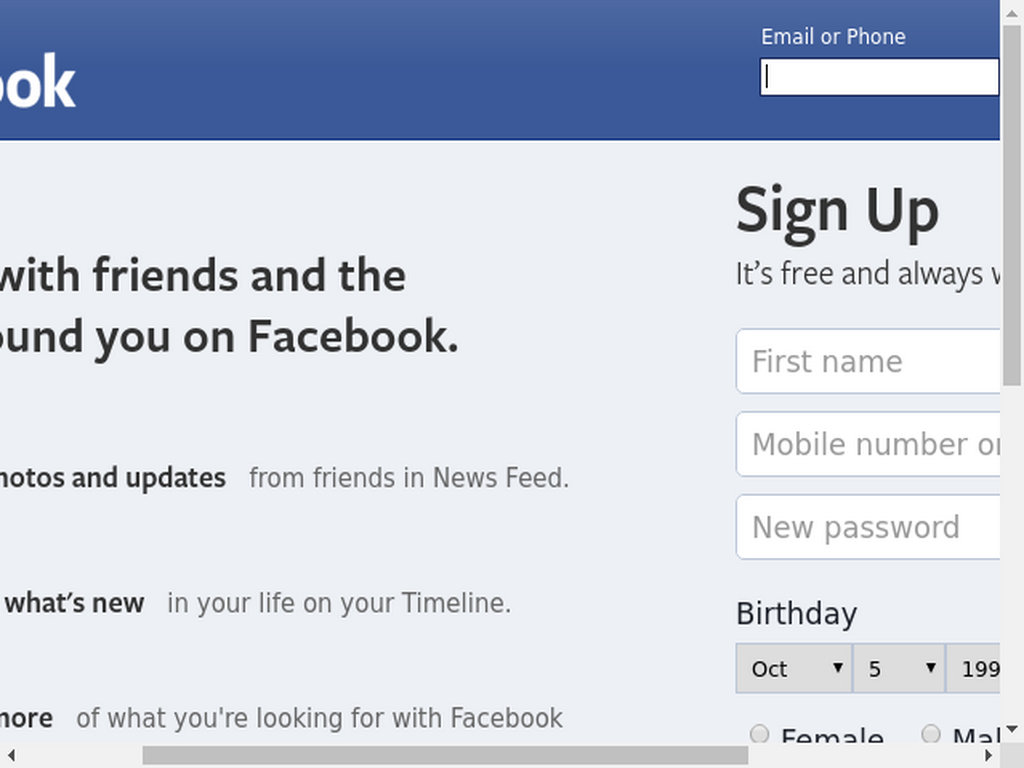Click the 'from friends in News Feed' text
The width and height of the screenshot is (1024, 768).
coord(409,478)
